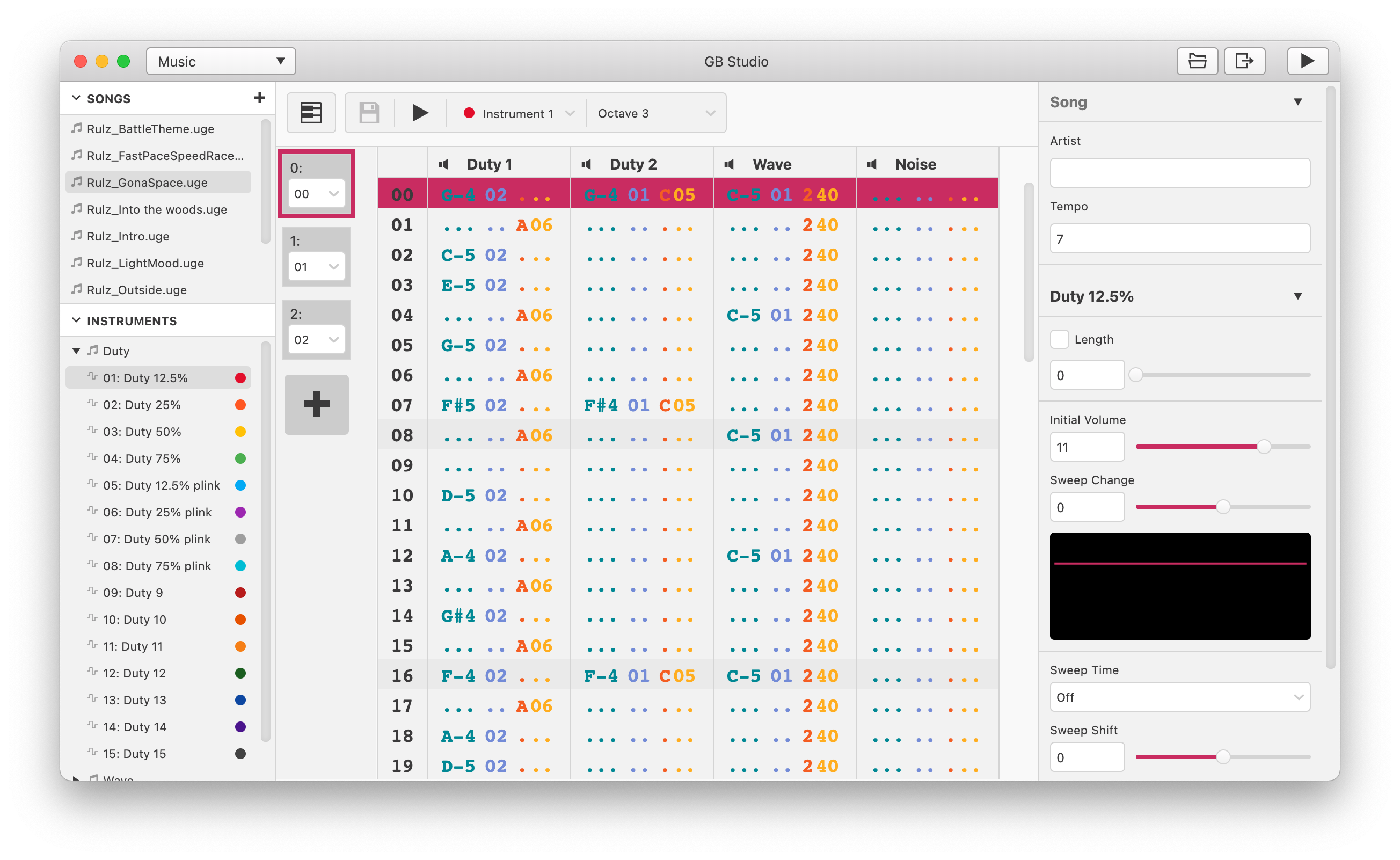Viewport: 1400px width, 860px height.
Task: Open project folder icon in title bar
Action: [x=1197, y=61]
